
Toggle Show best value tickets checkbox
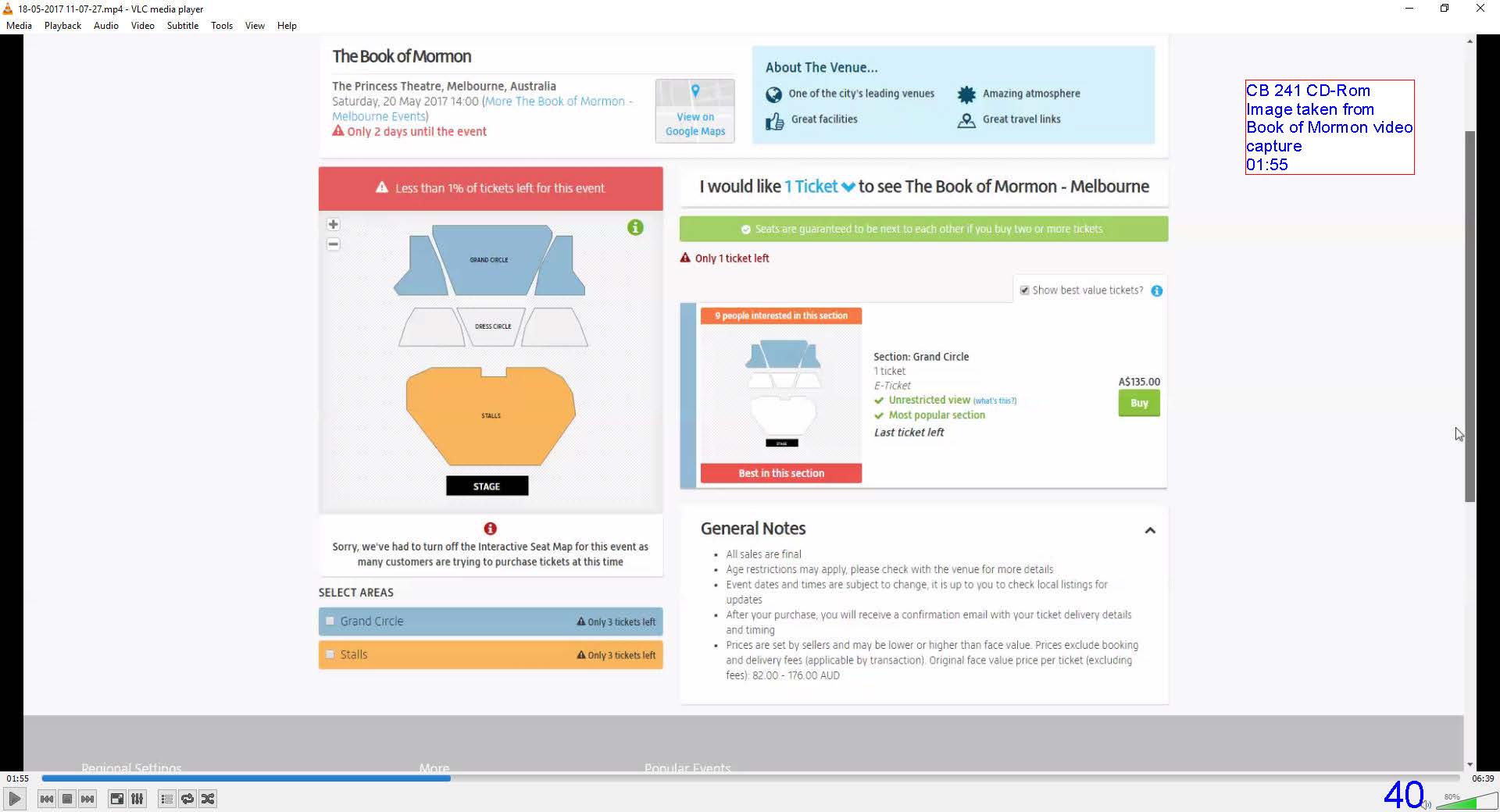1024,290
